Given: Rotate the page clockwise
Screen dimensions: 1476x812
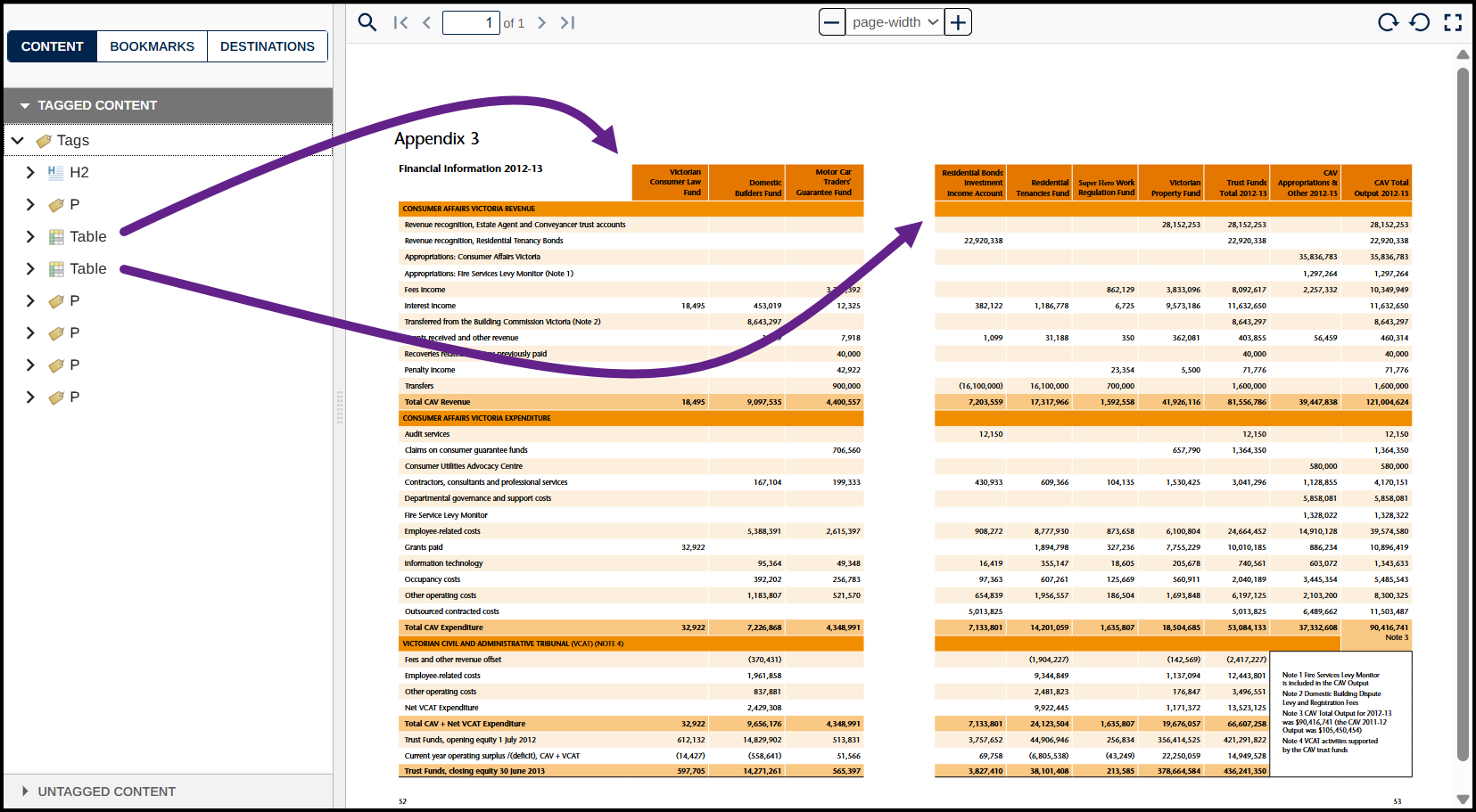Looking at the screenshot, I should coord(1388,22).
